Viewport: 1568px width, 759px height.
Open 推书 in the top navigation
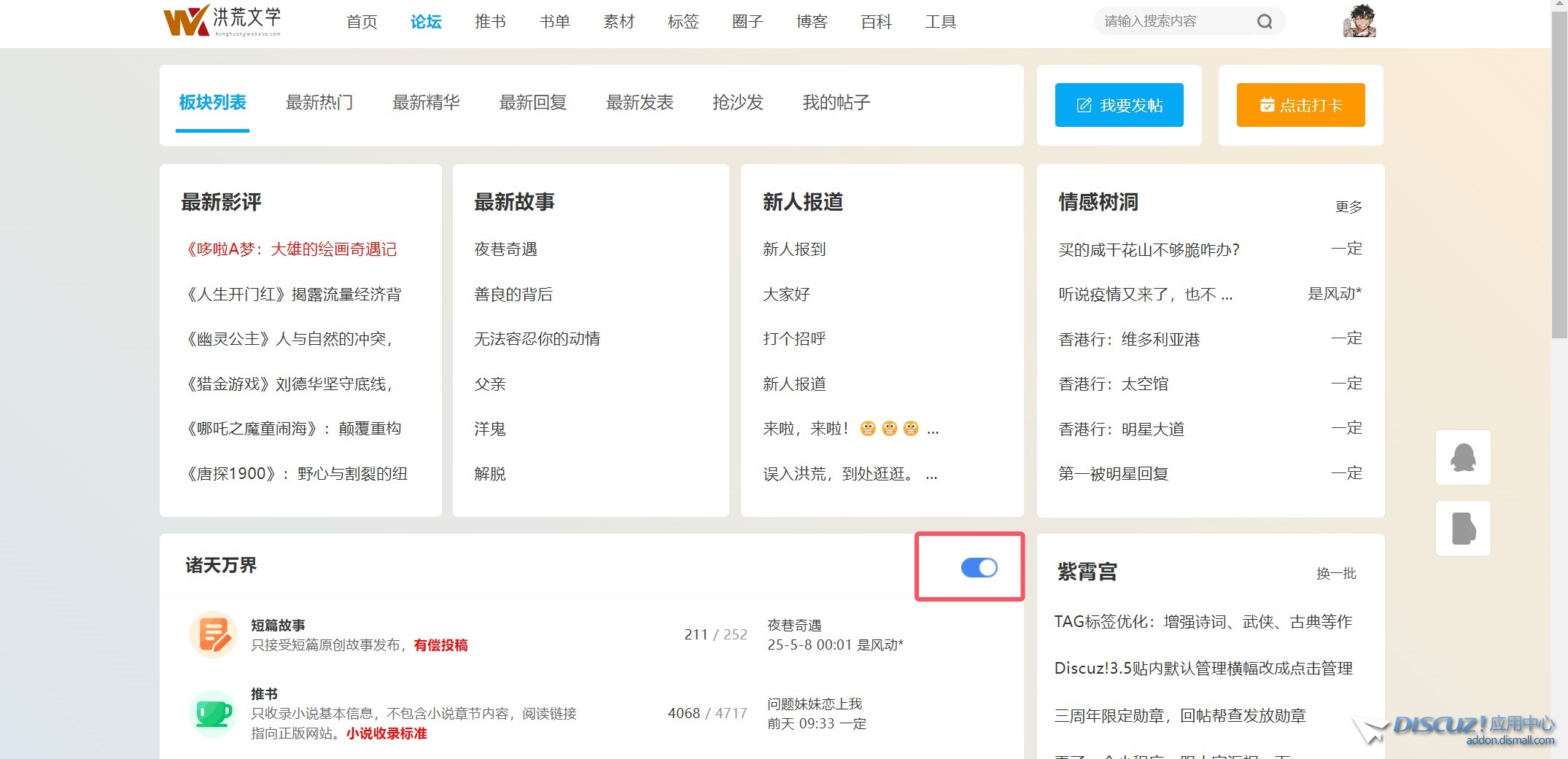click(490, 22)
